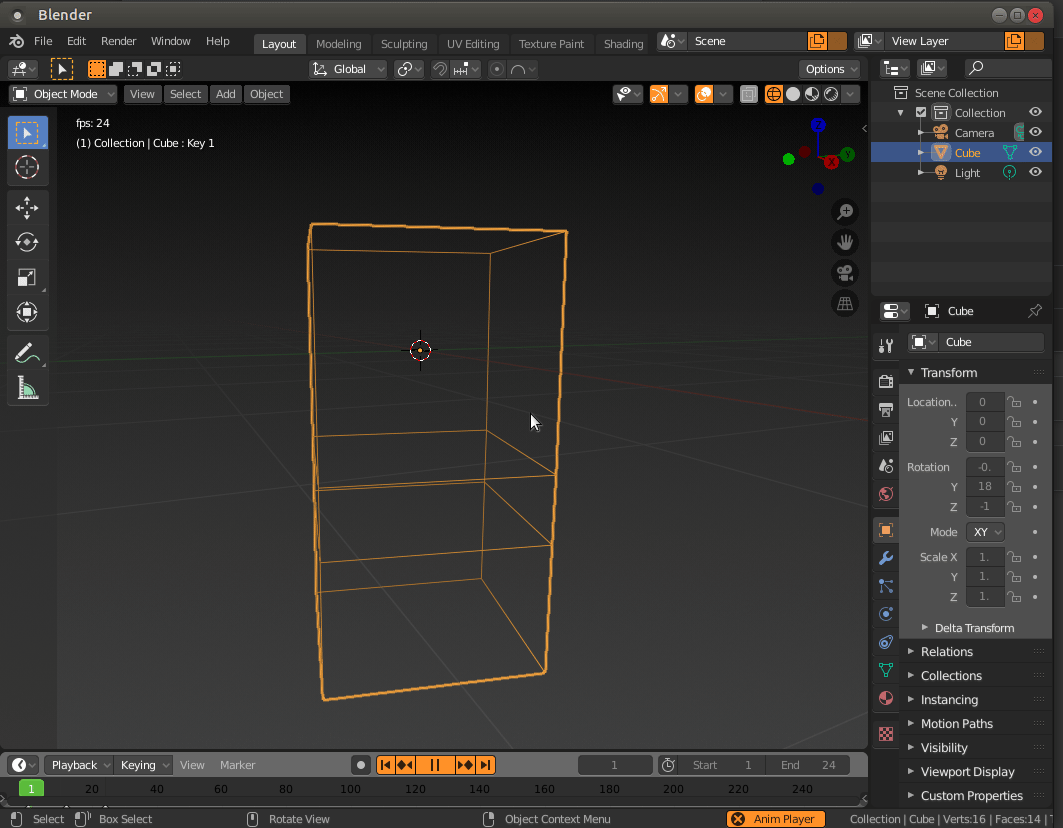Viewport: 1063px width, 828px height.
Task: Open the Render properties tab
Action: pyautogui.click(x=885, y=381)
